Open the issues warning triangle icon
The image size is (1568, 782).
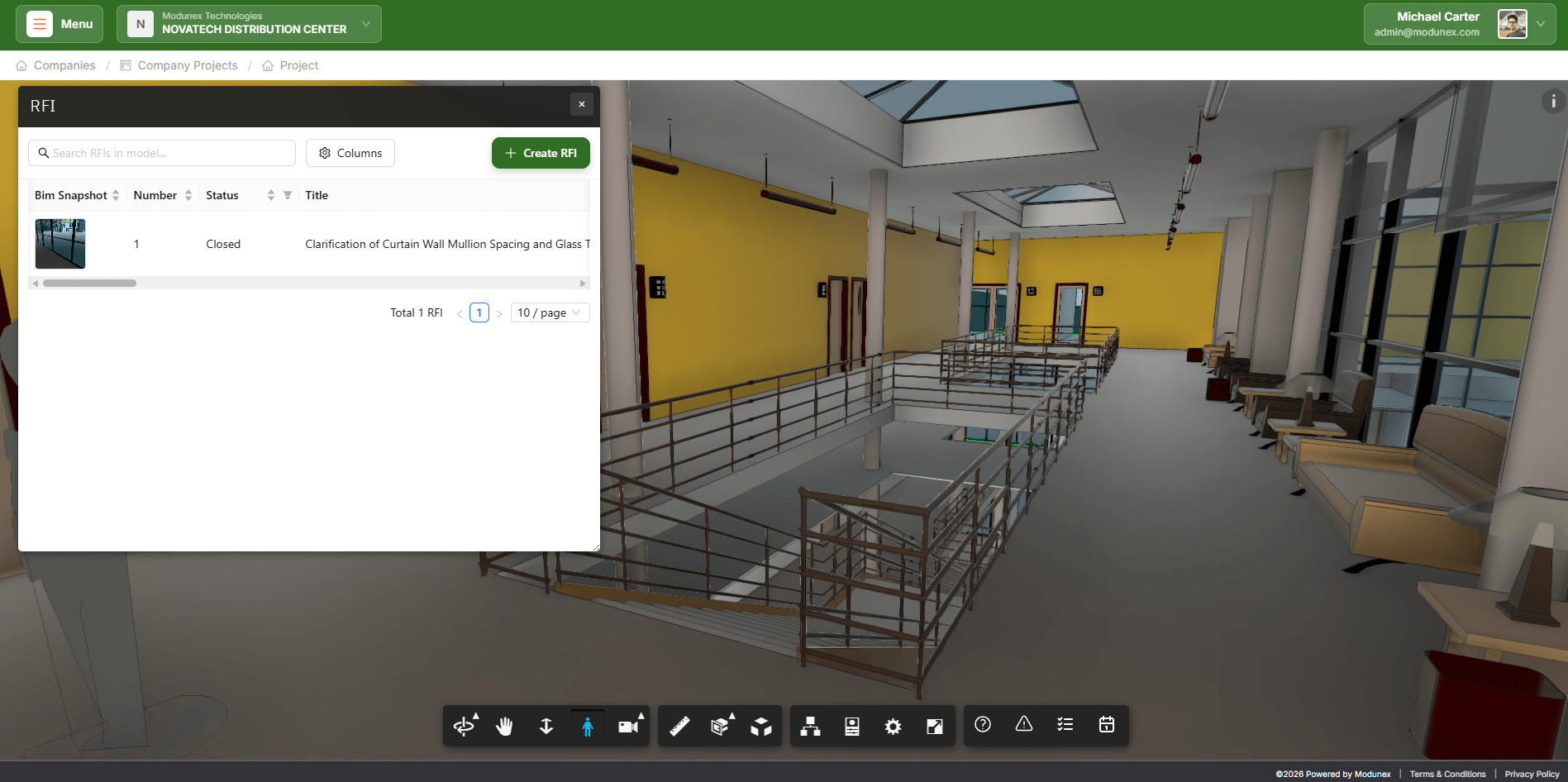(1023, 724)
